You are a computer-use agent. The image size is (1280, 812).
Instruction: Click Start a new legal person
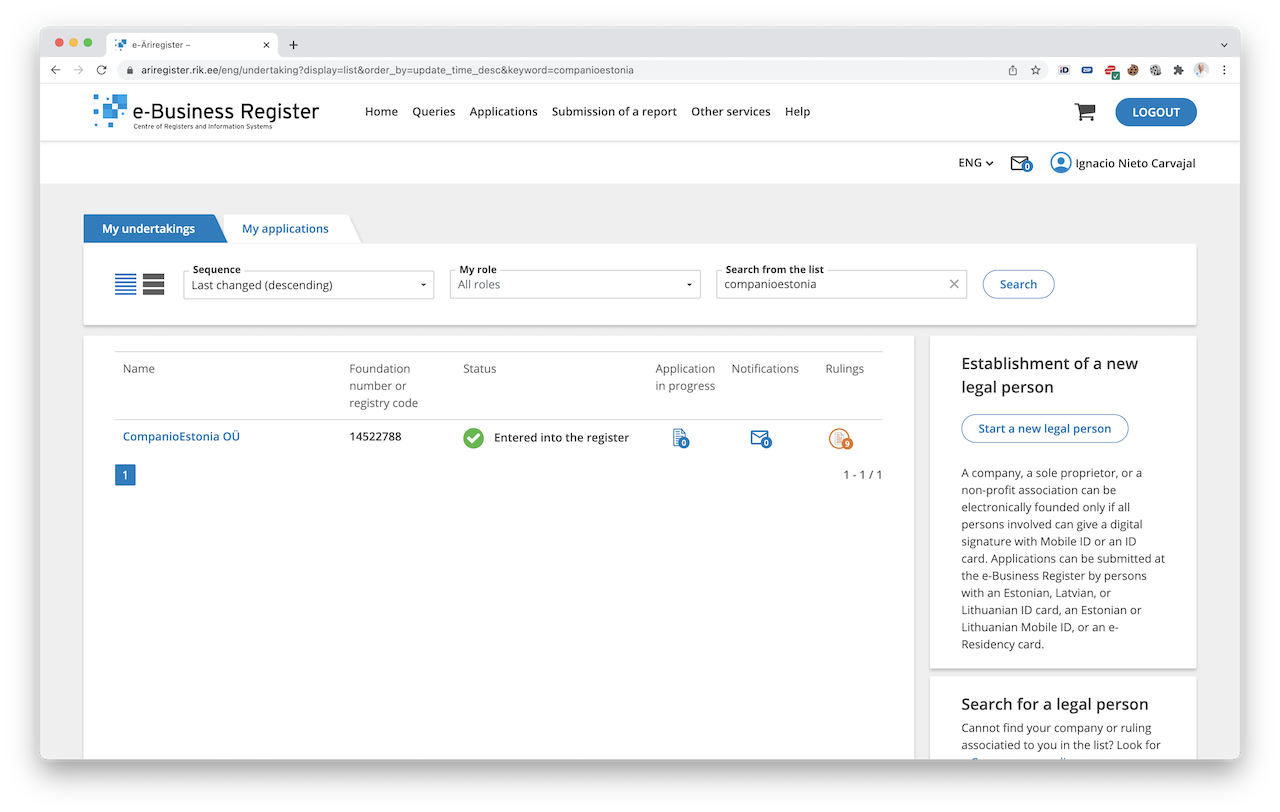point(1044,429)
